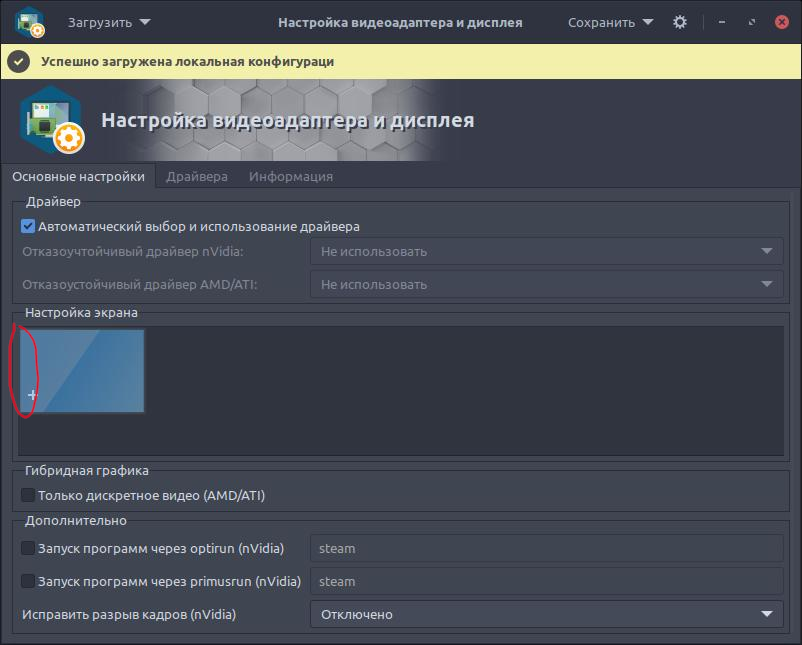Open the fail-safe nVidia driver dropdown
Viewport: 802px width, 645px height.
pos(546,252)
